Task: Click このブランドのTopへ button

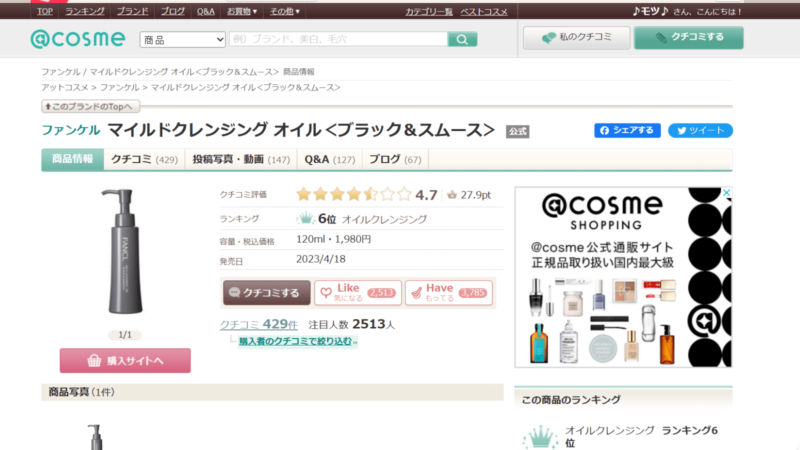Action: pos(90,106)
